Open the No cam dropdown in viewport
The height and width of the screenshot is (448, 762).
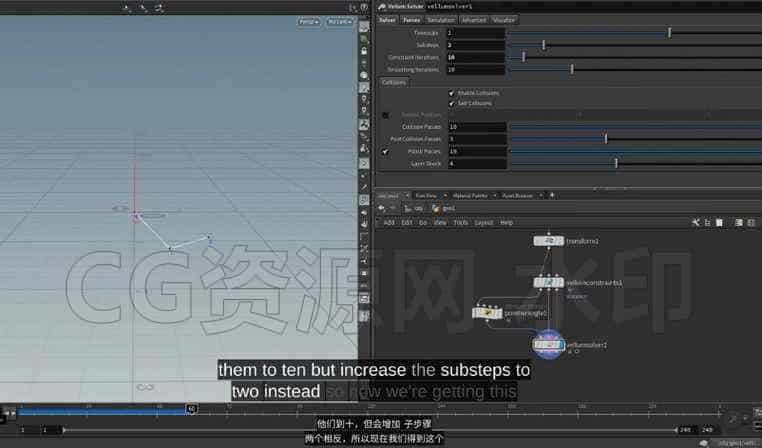339,22
